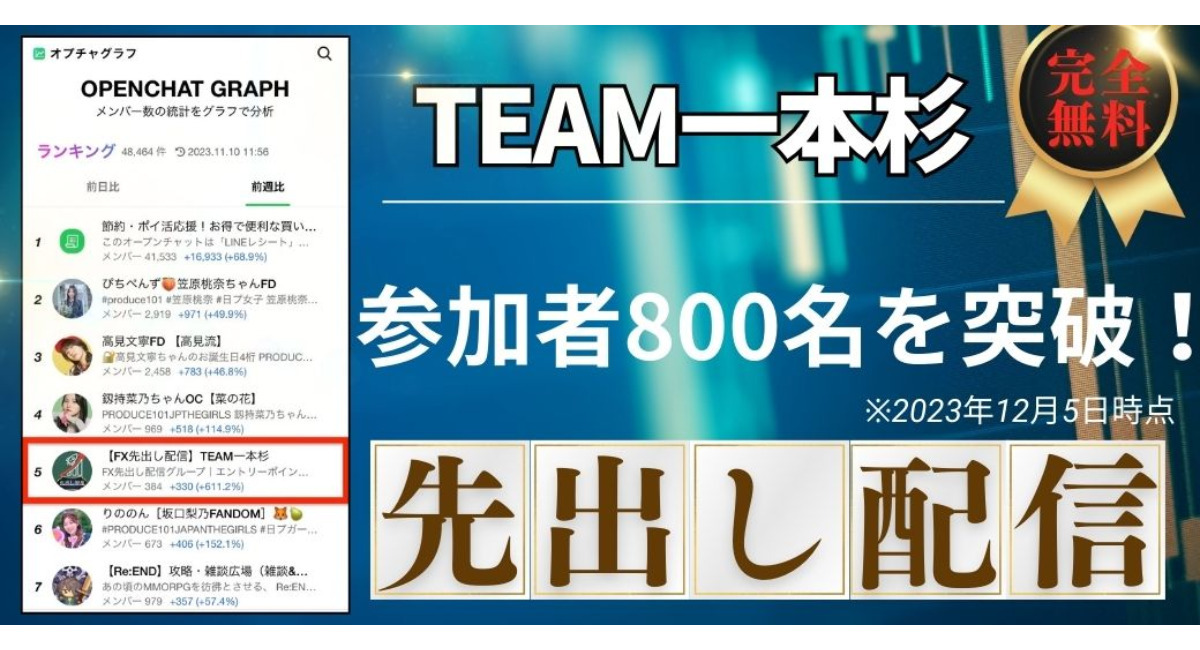Click the Re:END chat avatar icon
Viewport: 1200px width, 650px height.
(72, 584)
